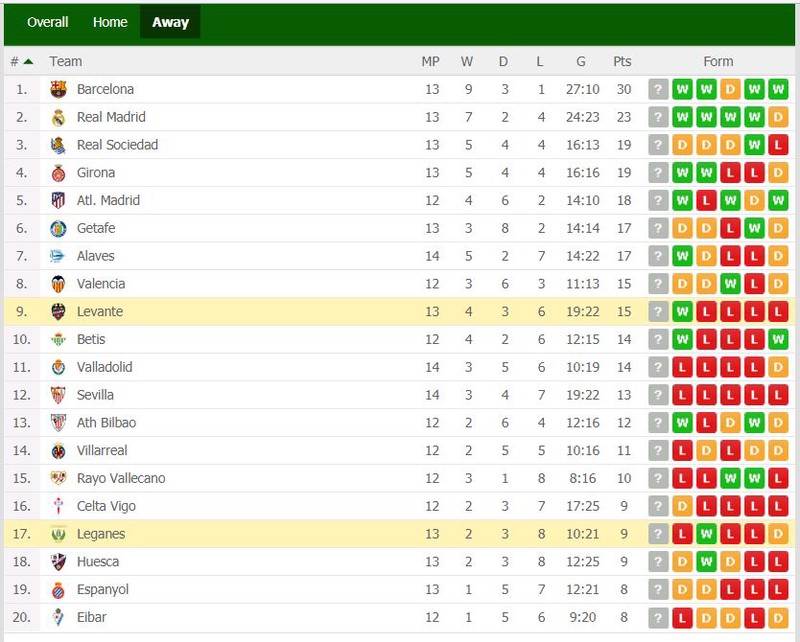Switch to the Overall standings tab
This screenshot has width=800, height=642.
click(47, 22)
